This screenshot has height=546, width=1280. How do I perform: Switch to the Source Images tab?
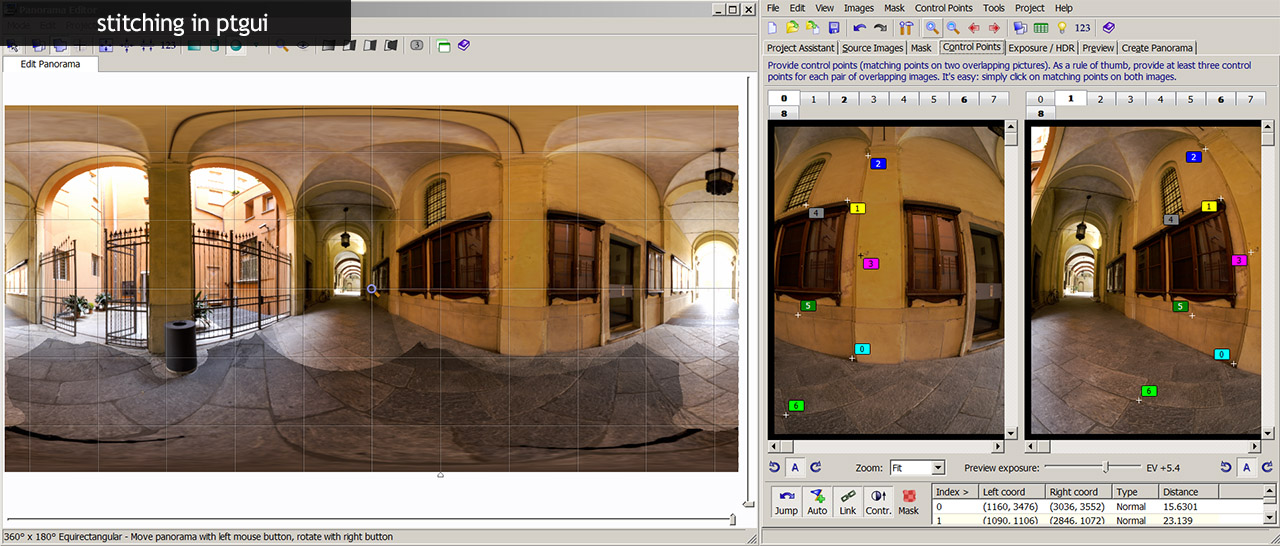click(872, 47)
